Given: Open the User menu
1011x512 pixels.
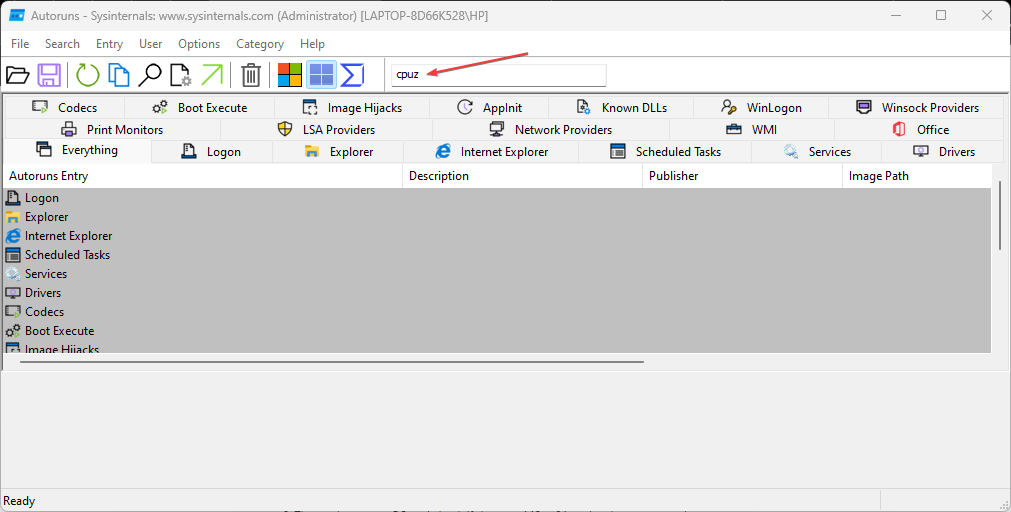Looking at the screenshot, I should (150, 44).
